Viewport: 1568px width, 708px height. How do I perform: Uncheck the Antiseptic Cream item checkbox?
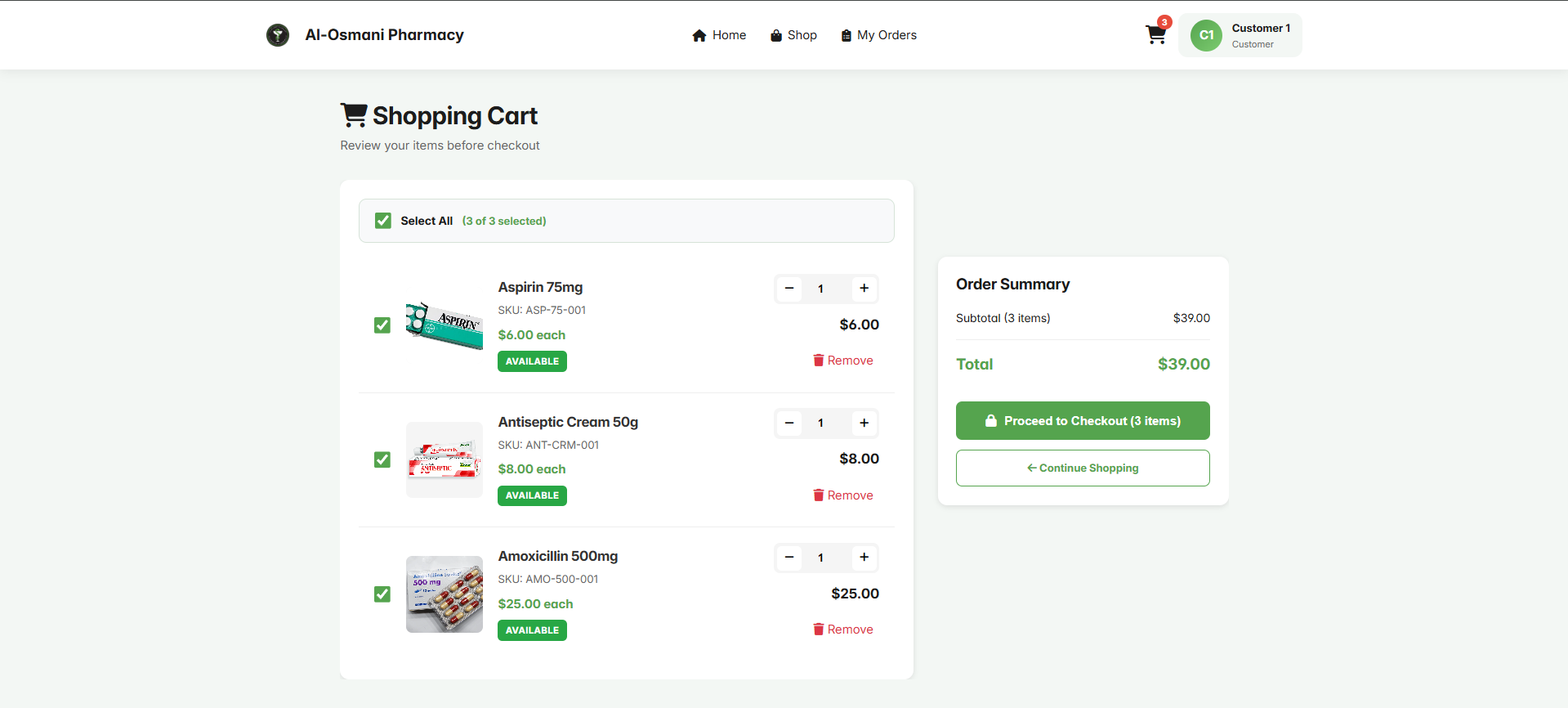[382, 459]
